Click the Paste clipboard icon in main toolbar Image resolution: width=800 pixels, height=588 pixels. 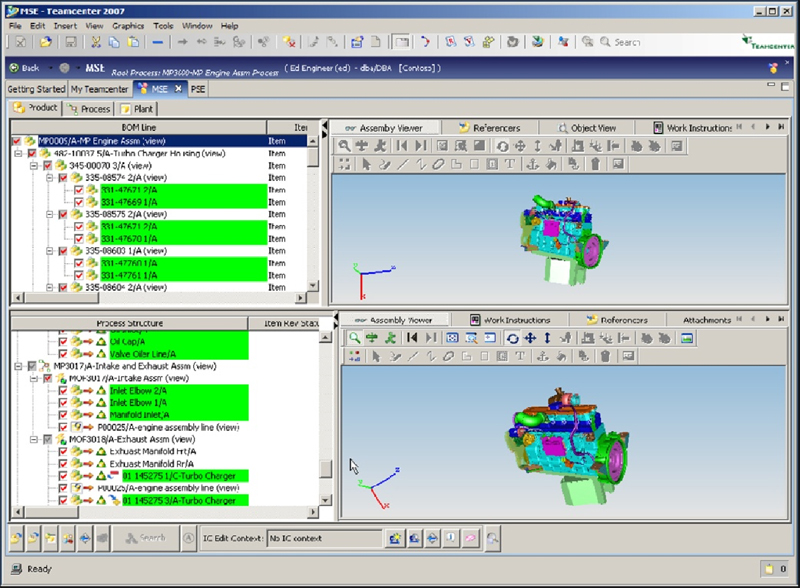click(133, 42)
